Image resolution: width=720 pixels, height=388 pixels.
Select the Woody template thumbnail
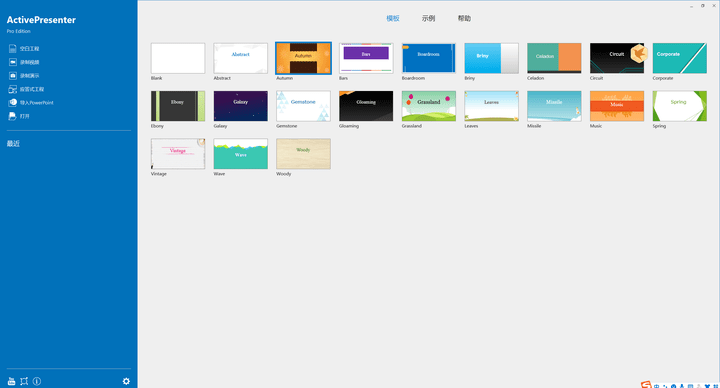pyautogui.click(x=303, y=154)
